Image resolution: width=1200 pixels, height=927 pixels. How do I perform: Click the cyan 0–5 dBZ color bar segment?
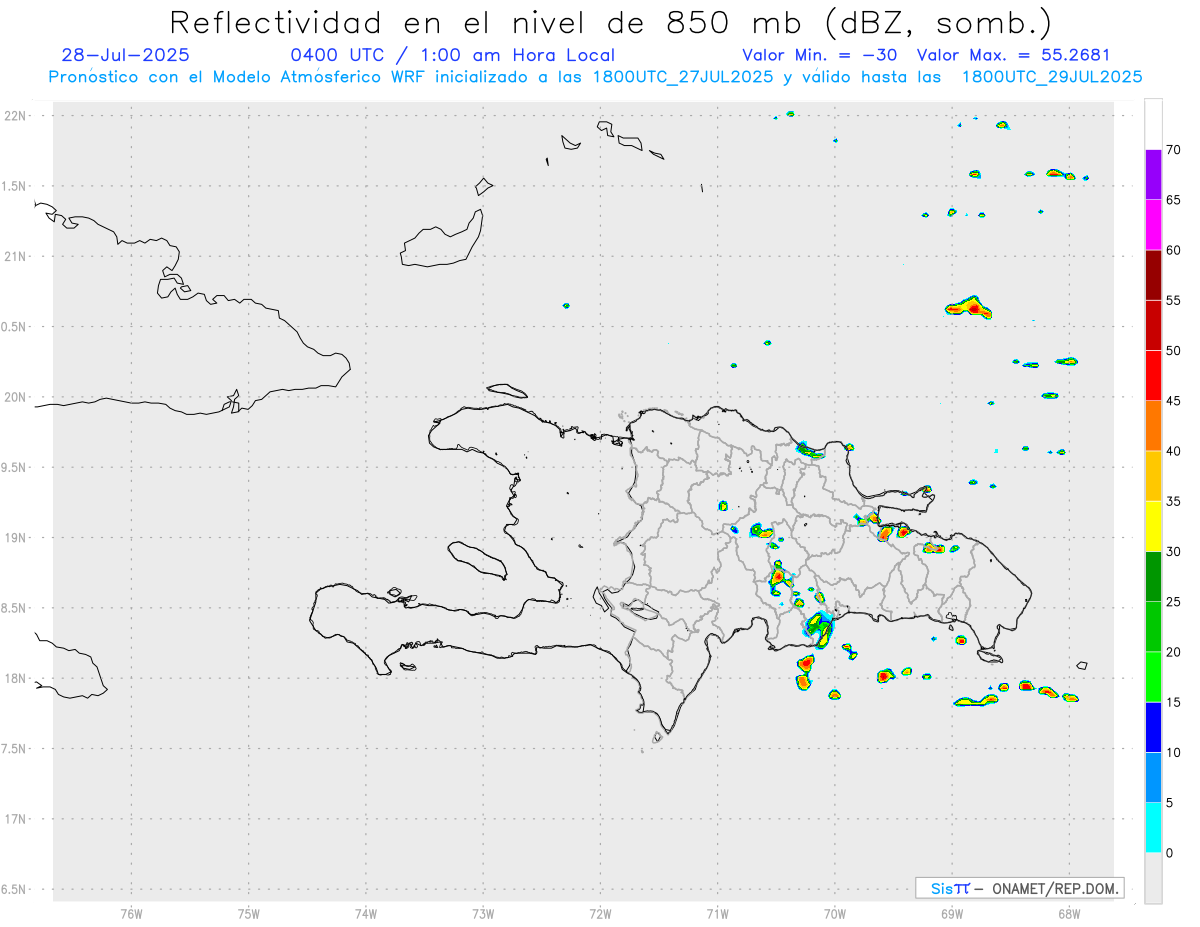coord(1153,828)
